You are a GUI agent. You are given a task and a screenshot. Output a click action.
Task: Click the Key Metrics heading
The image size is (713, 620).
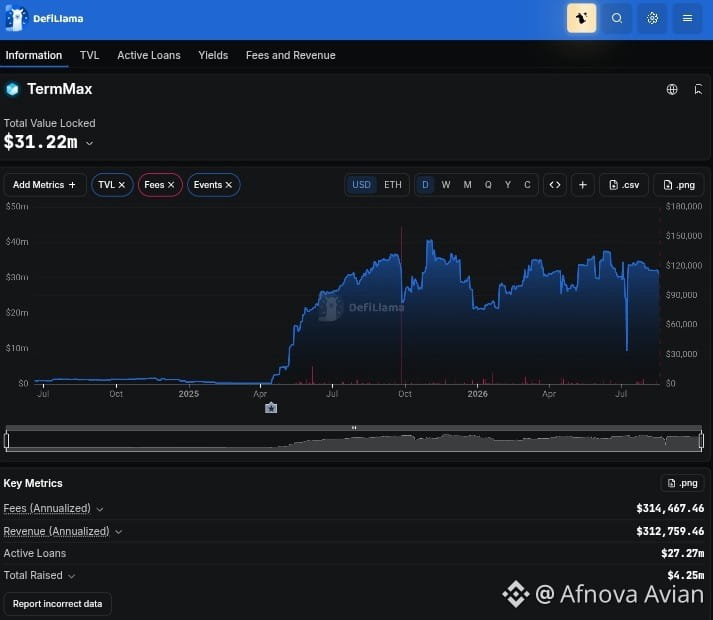click(x=33, y=483)
